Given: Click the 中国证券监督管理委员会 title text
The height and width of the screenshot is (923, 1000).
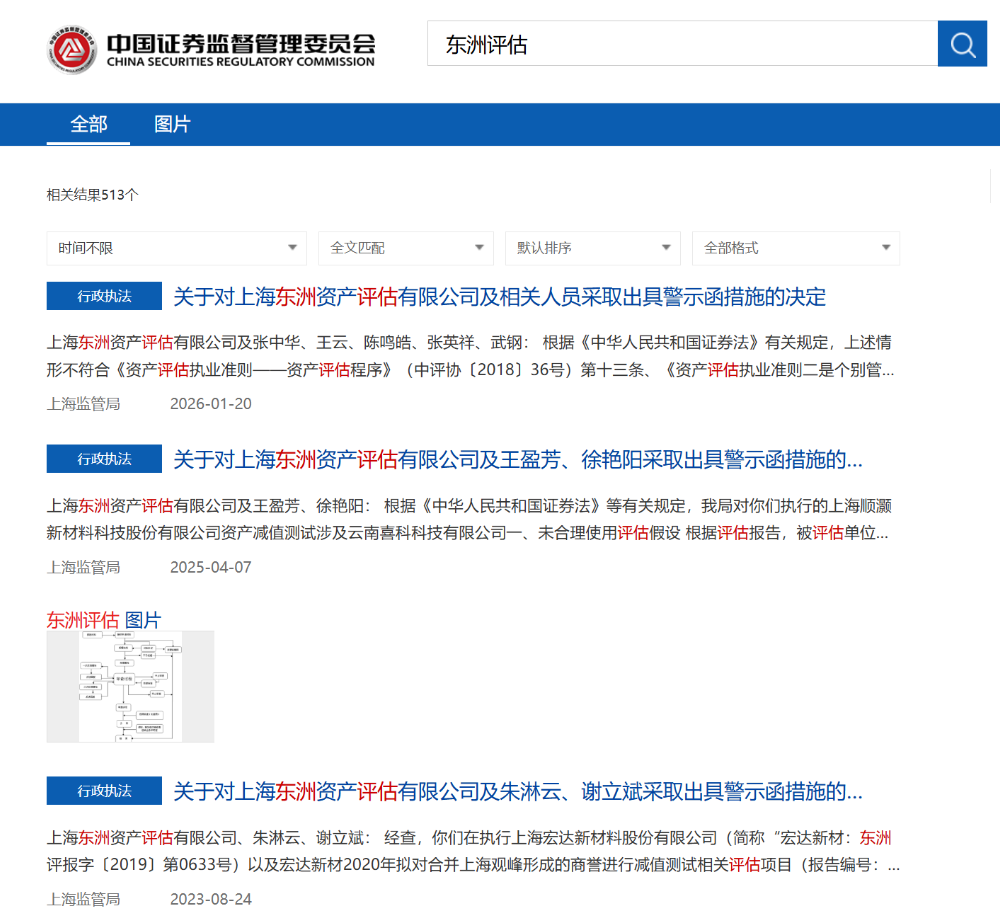Looking at the screenshot, I should click(240, 43).
